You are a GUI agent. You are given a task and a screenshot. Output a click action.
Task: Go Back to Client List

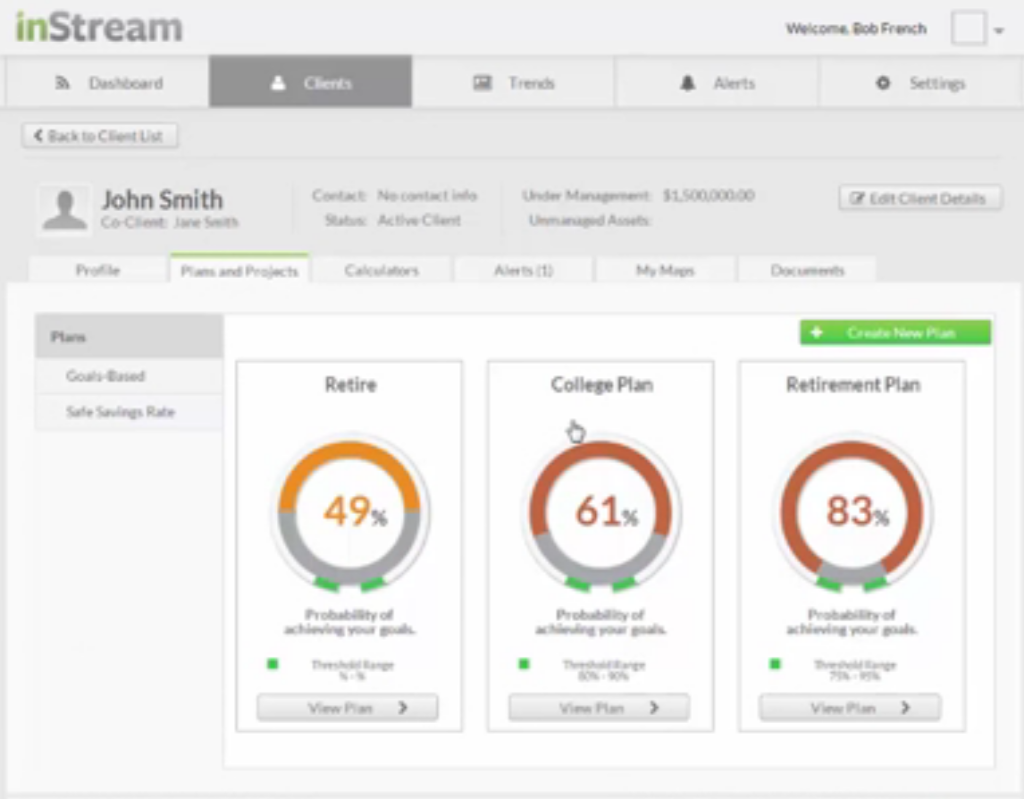(x=99, y=135)
